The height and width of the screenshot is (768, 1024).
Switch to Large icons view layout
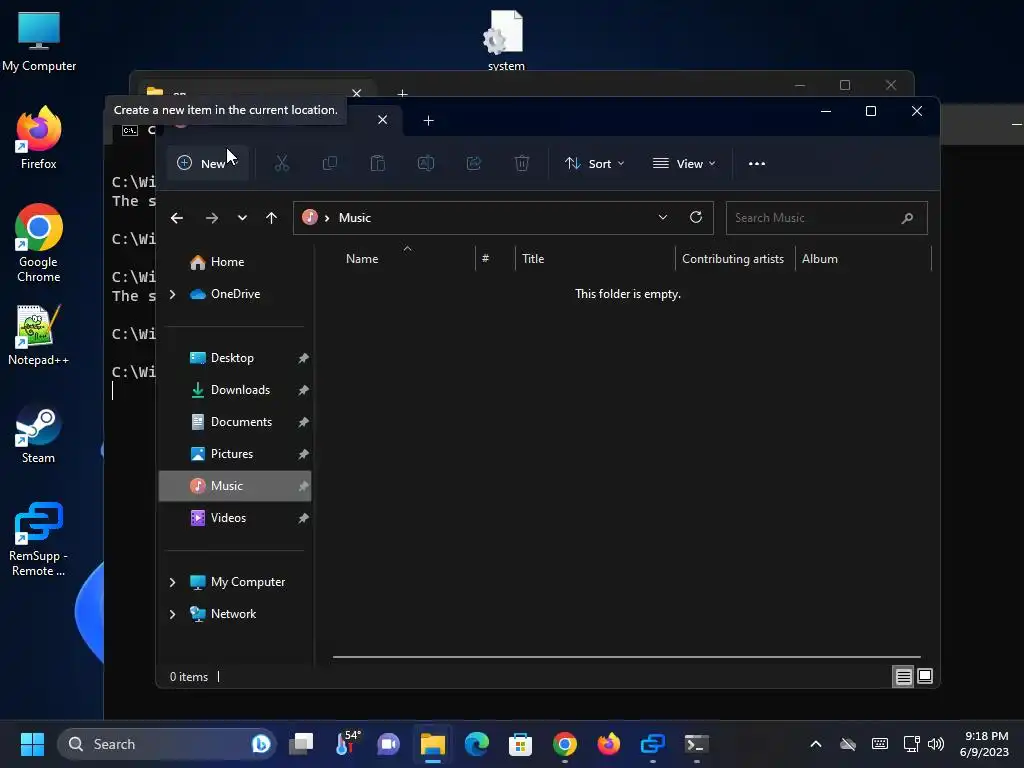pos(925,677)
